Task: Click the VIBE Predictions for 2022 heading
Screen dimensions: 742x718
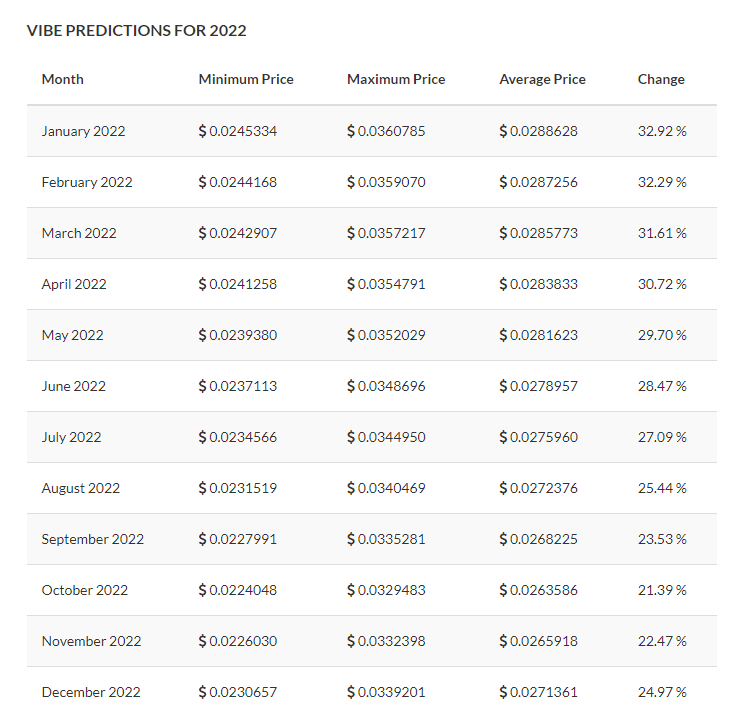Action: (x=136, y=30)
